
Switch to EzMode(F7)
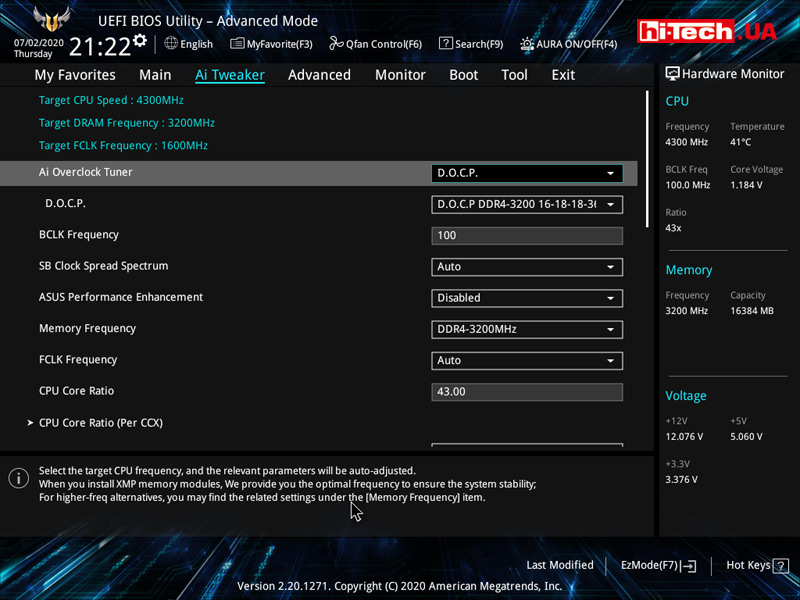pos(658,565)
